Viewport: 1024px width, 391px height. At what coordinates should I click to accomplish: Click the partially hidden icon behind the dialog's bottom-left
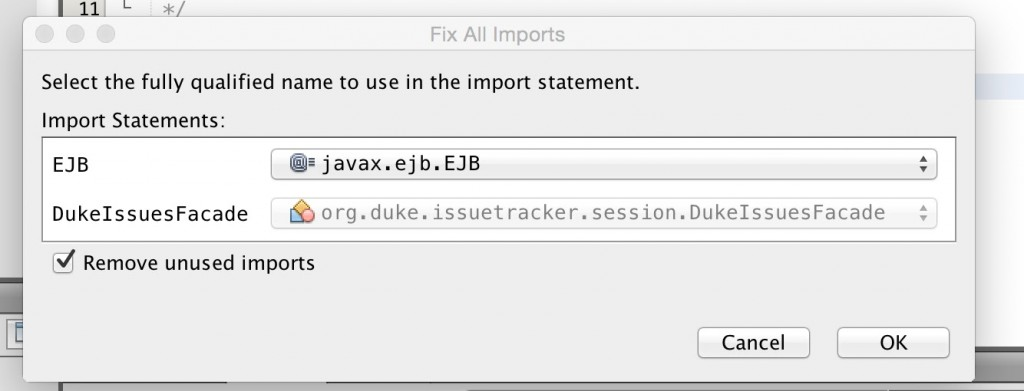[x=16, y=333]
